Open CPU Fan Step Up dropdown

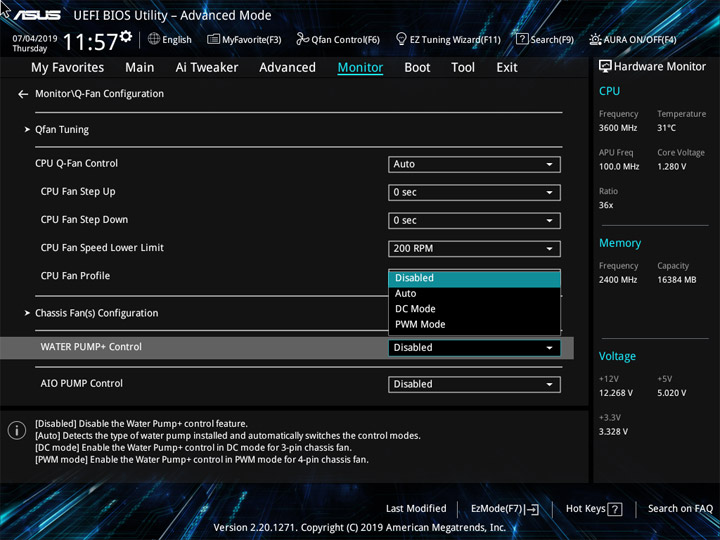[x=474, y=192]
